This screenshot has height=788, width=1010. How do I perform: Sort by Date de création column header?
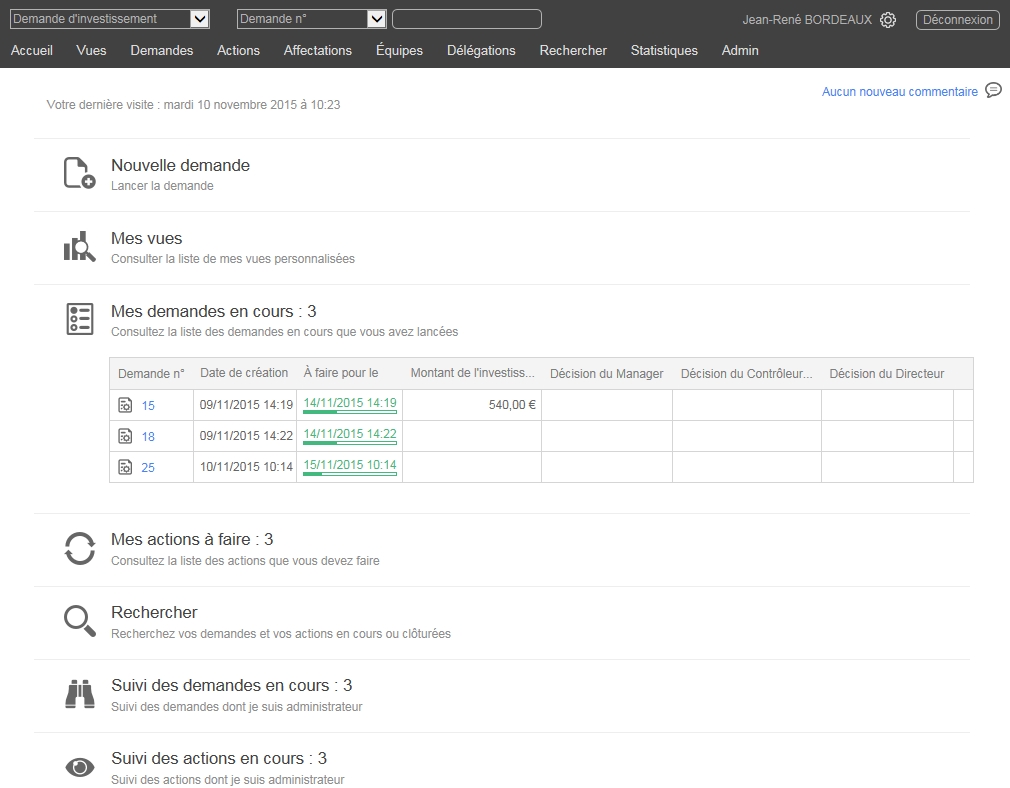point(244,373)
